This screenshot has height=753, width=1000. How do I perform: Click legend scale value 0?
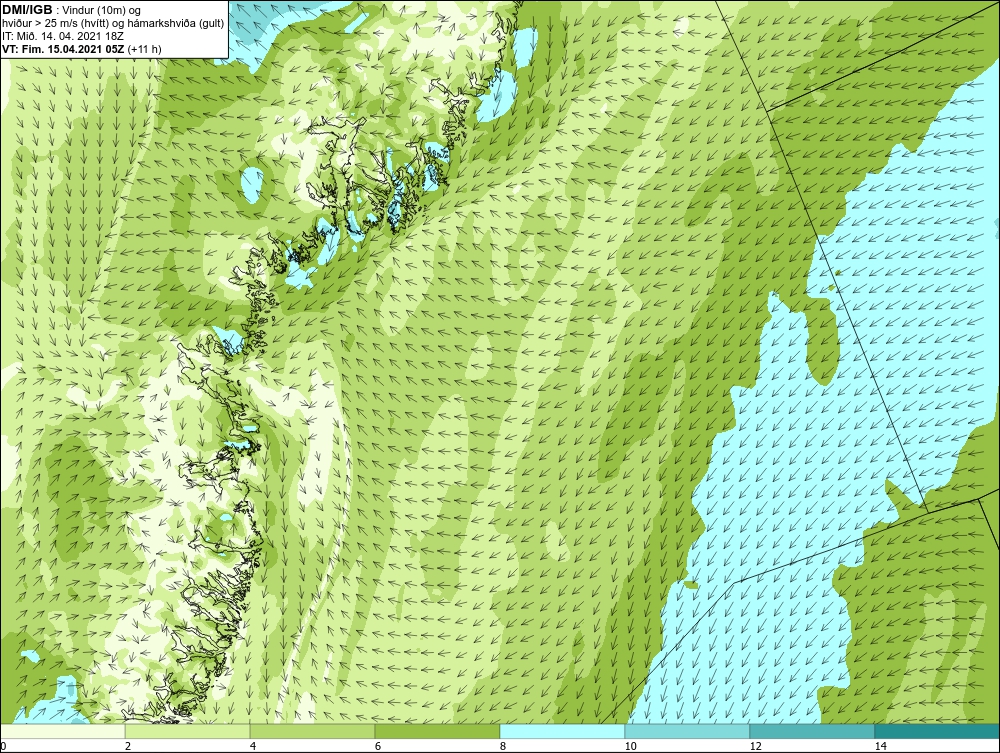click(x=3, y=746)
